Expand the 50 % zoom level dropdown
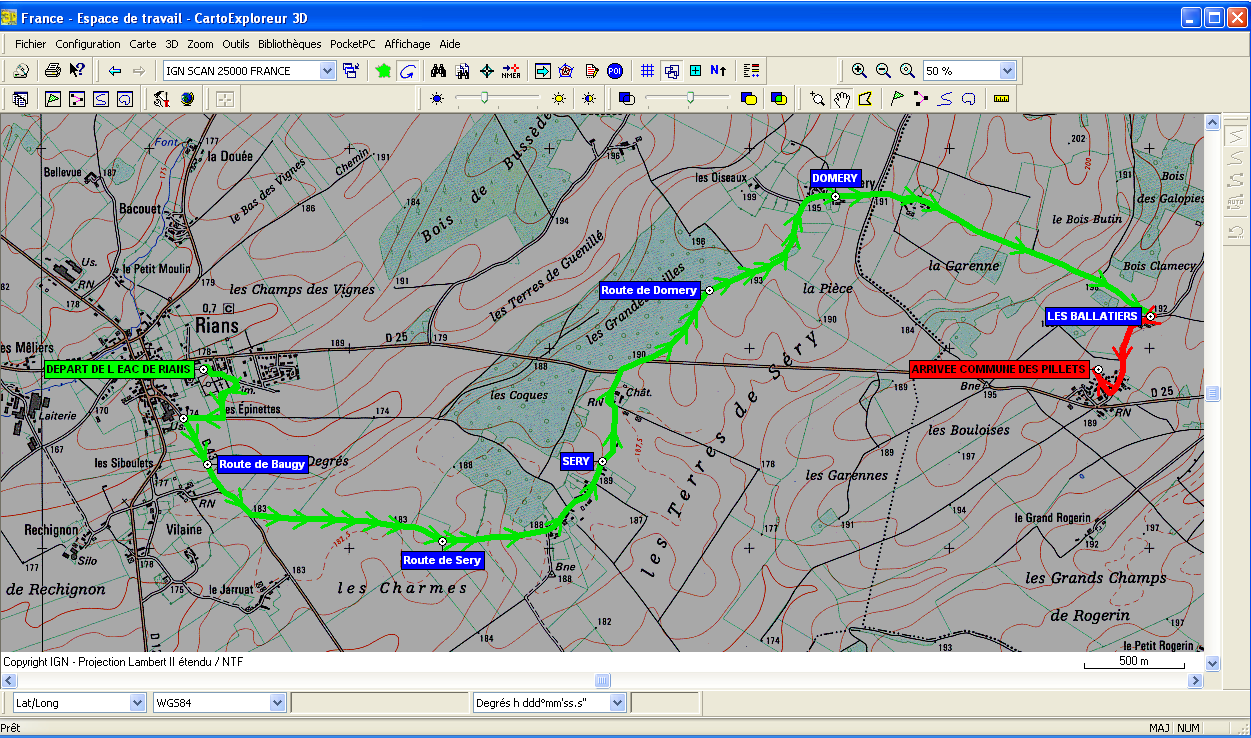1251x738 pixels. pyautogui.click(x=1007, y=71)
